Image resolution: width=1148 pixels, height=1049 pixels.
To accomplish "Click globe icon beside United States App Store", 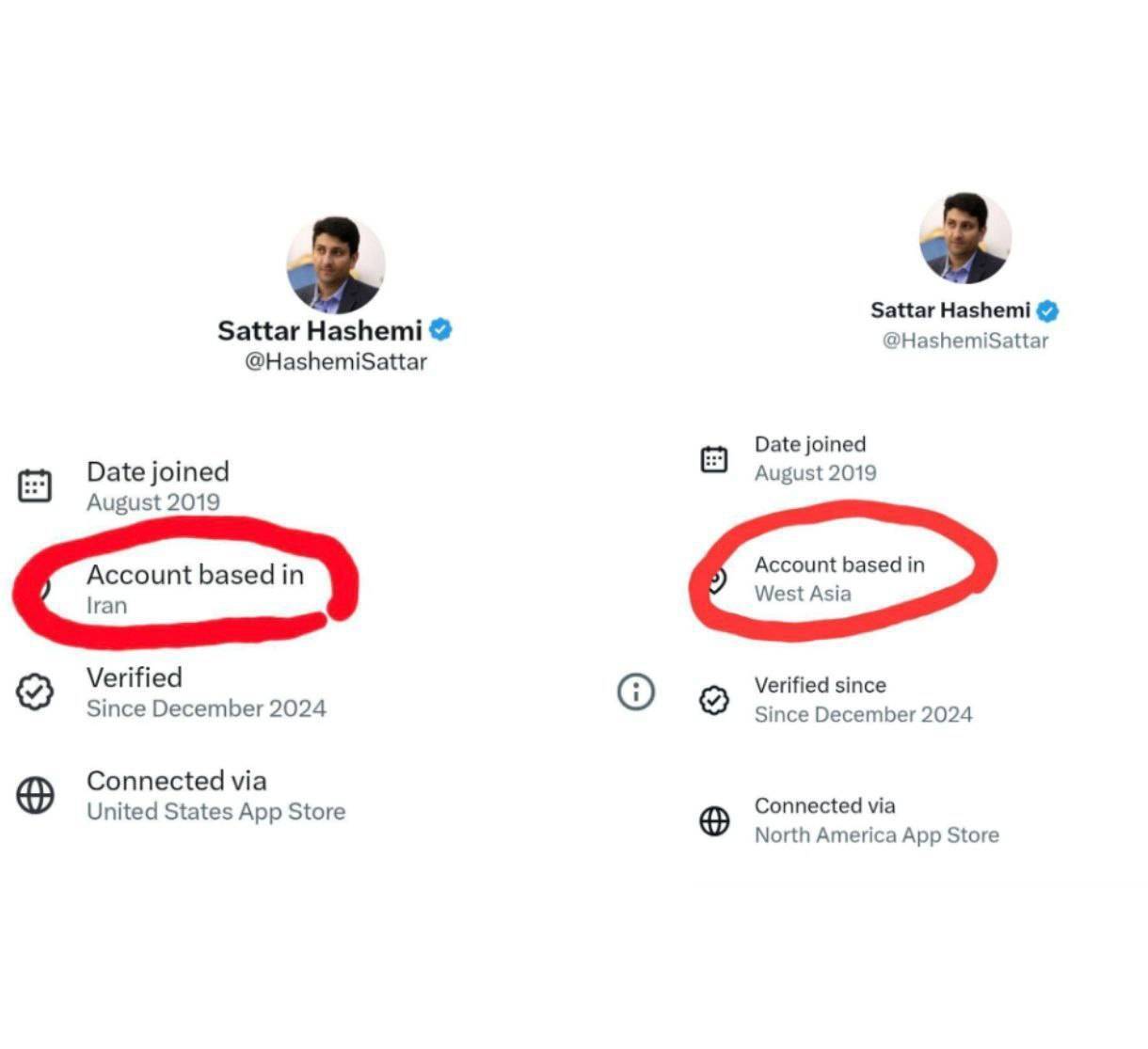I will tap(36, 795).
